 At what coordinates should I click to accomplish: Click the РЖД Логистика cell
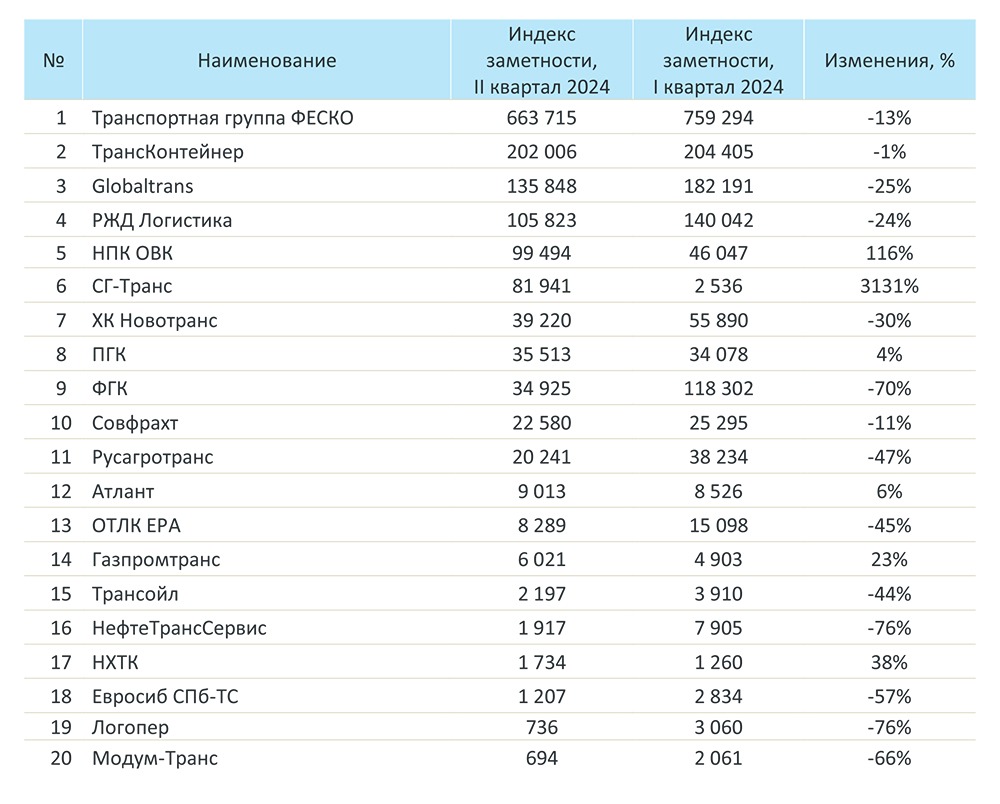pyautogui.click(x=161, y=220)
